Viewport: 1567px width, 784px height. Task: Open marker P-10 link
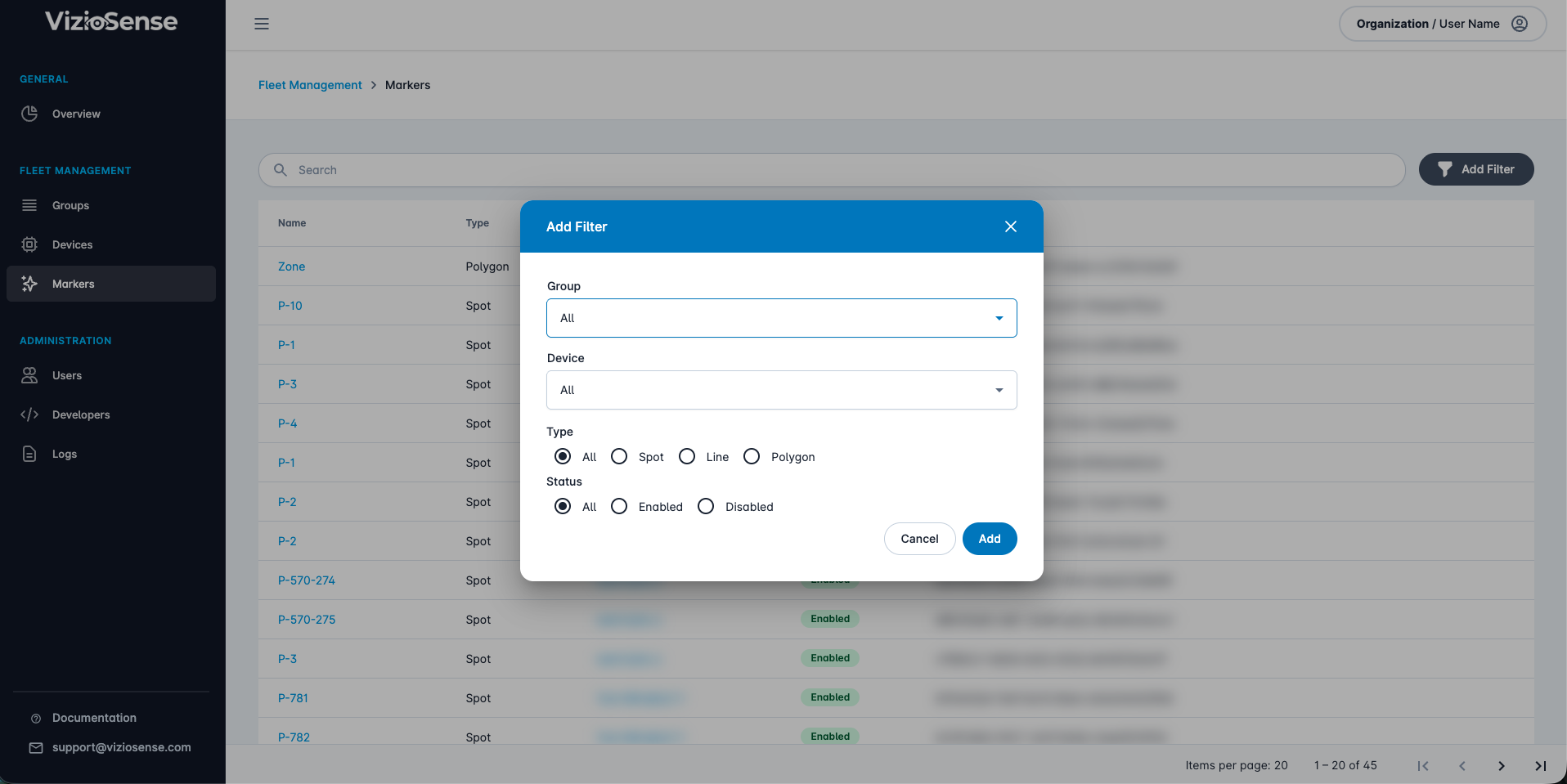(290, 306)
